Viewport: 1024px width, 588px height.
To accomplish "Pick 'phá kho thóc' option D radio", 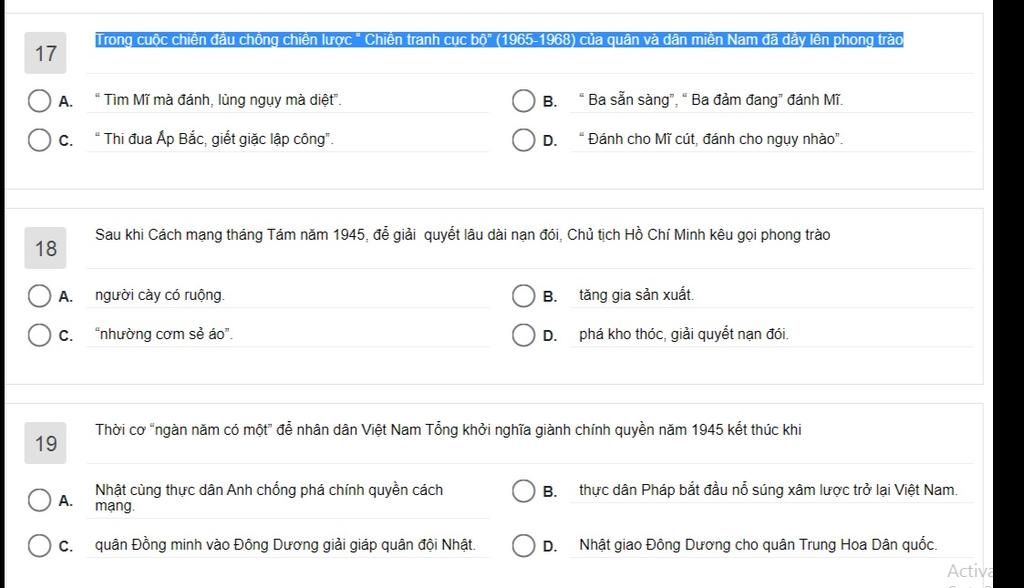I will click(523, 335).
